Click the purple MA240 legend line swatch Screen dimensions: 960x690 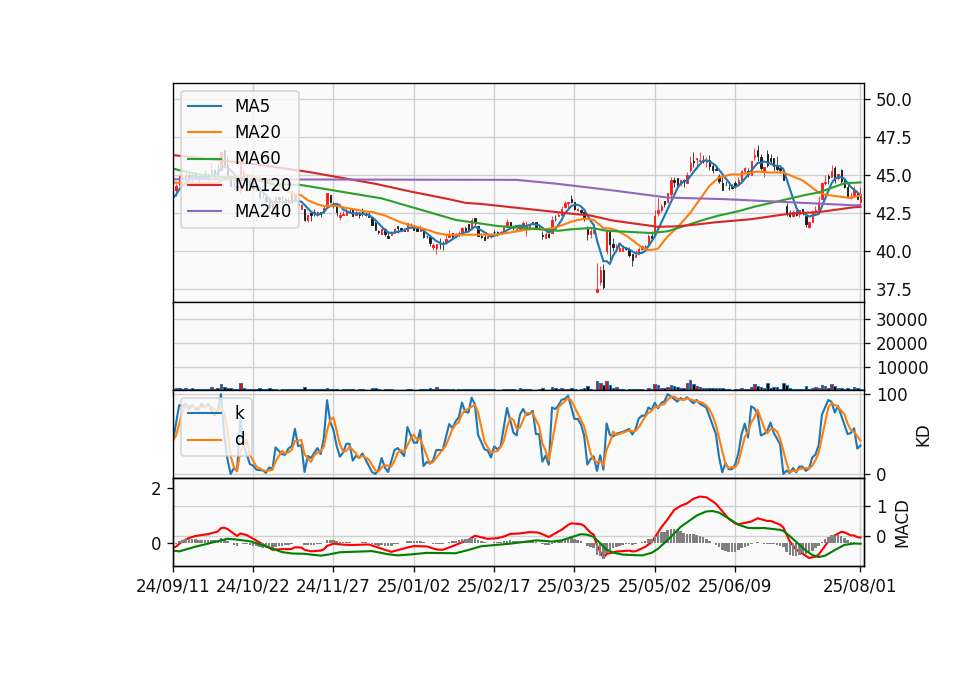(x=204, y=211)
